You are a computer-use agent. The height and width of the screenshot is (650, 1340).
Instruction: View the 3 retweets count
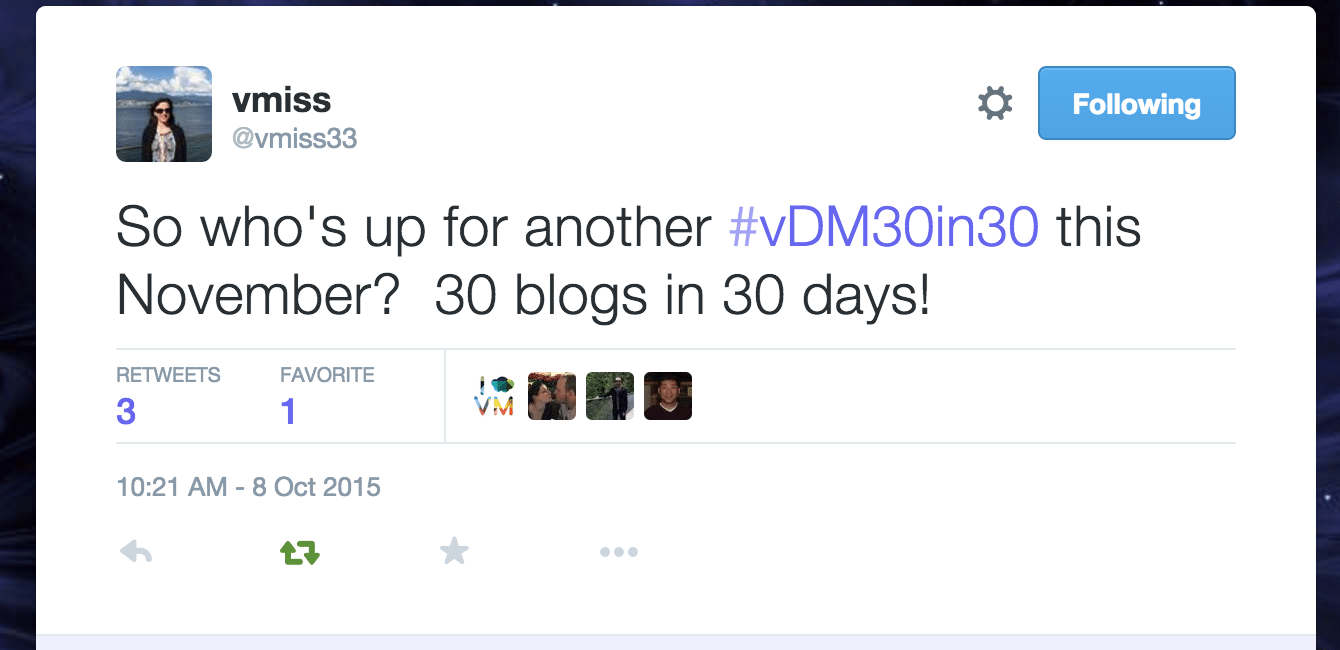point(126,411)
